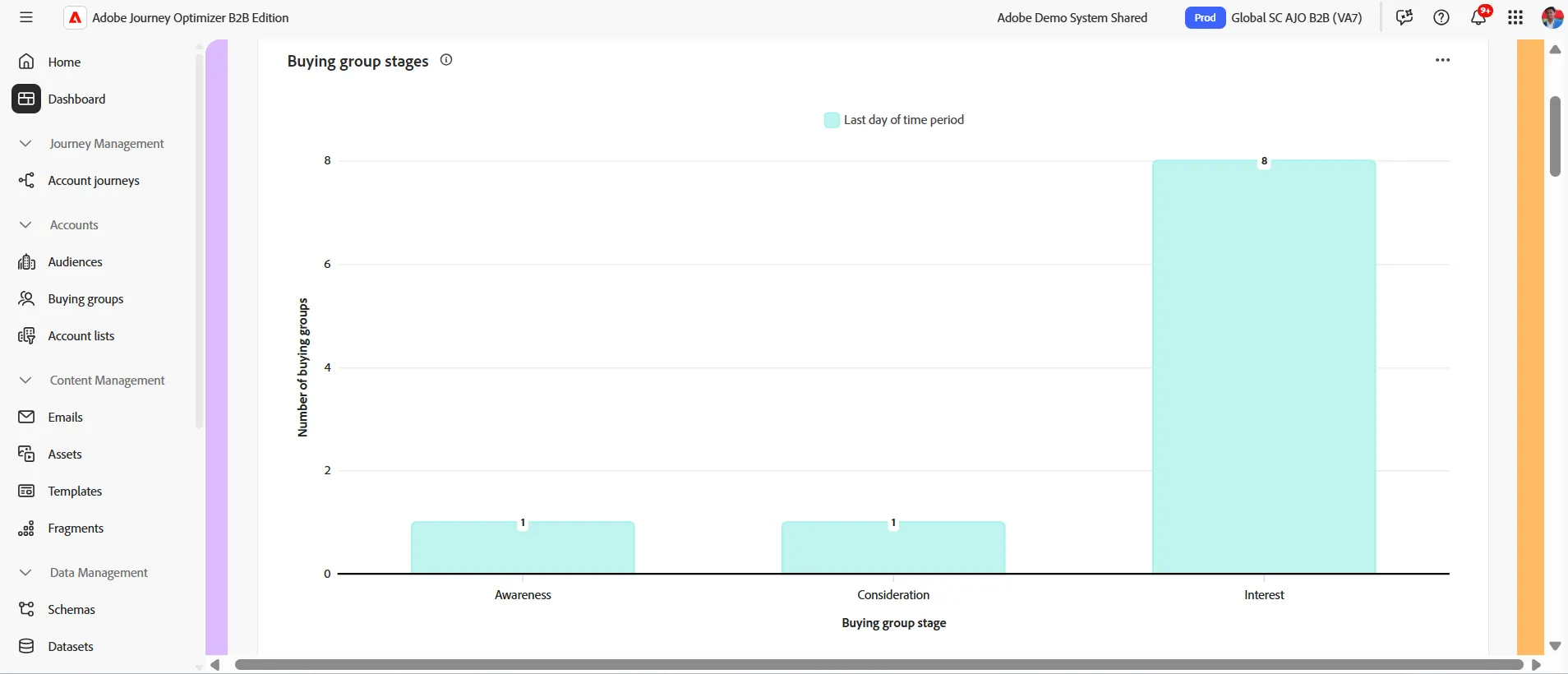The height and width of the screenshot is (674, 1568).
Task: Click the Audiences icon
Action: 26,261
